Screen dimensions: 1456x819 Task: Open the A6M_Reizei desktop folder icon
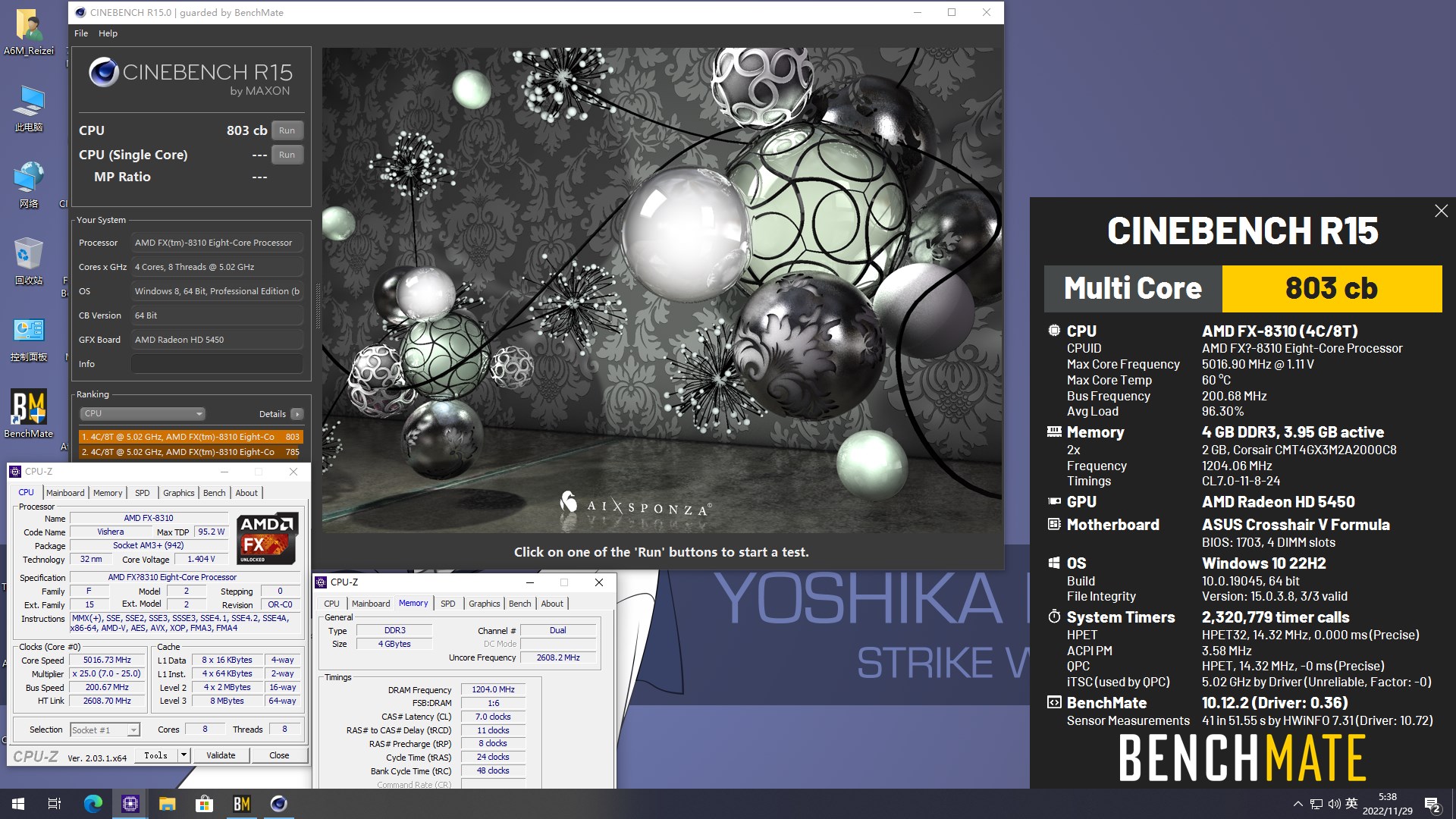point(29,32)
